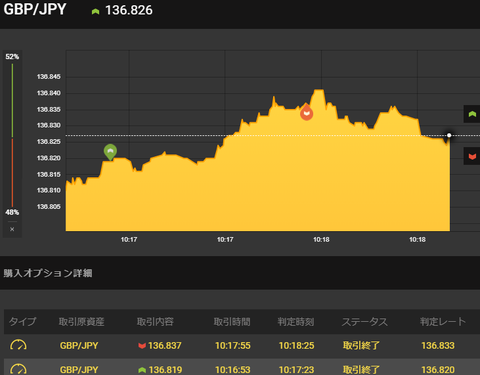This screenshot has height=375, width=480.
Task: Close the sentiment bar with X
Action: pos(12,229)
